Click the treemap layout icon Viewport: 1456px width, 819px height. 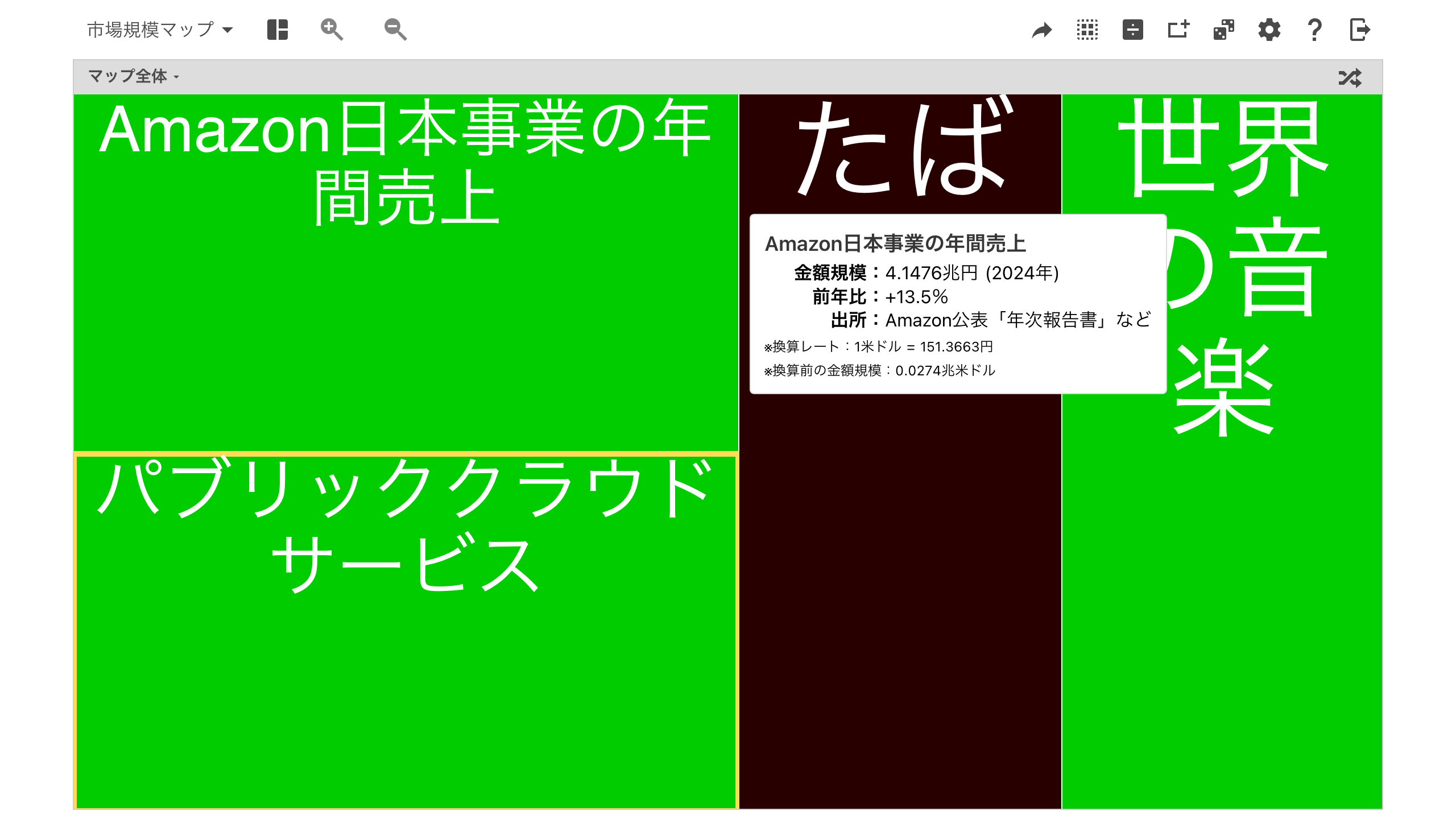click(x=278, y=30)
